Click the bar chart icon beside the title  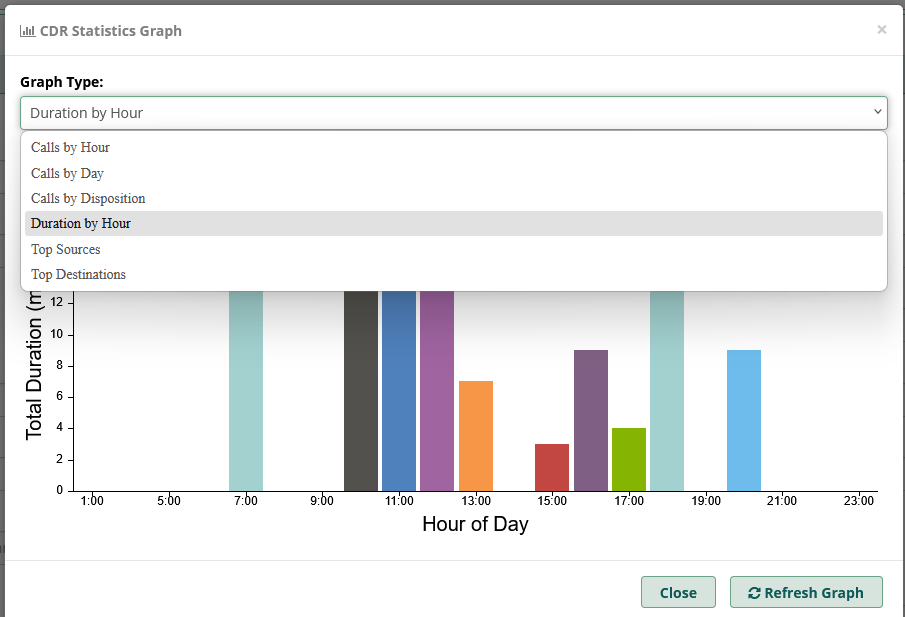pos(27,30)
